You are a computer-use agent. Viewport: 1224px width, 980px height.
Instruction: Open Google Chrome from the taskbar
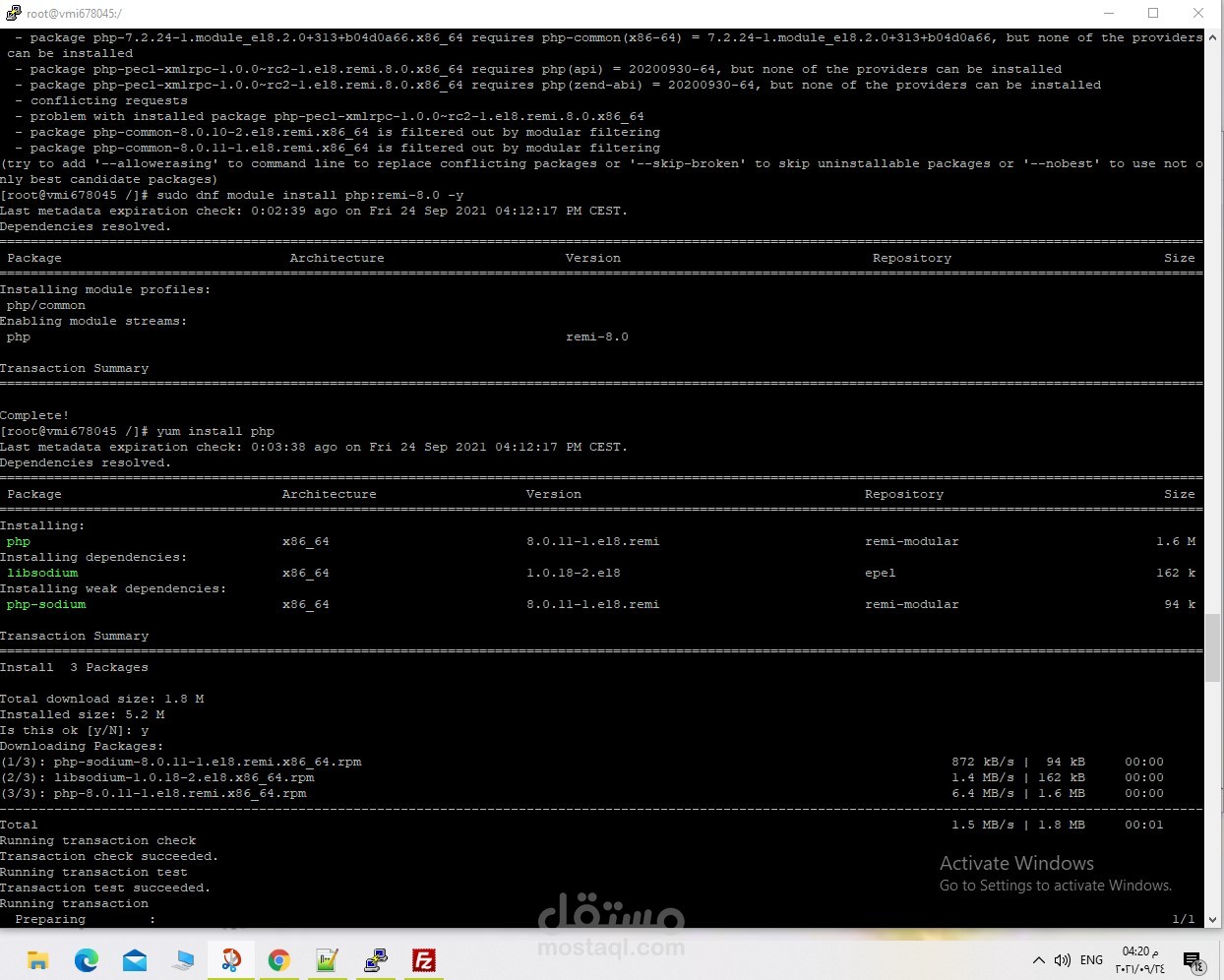tap(279, 960)
